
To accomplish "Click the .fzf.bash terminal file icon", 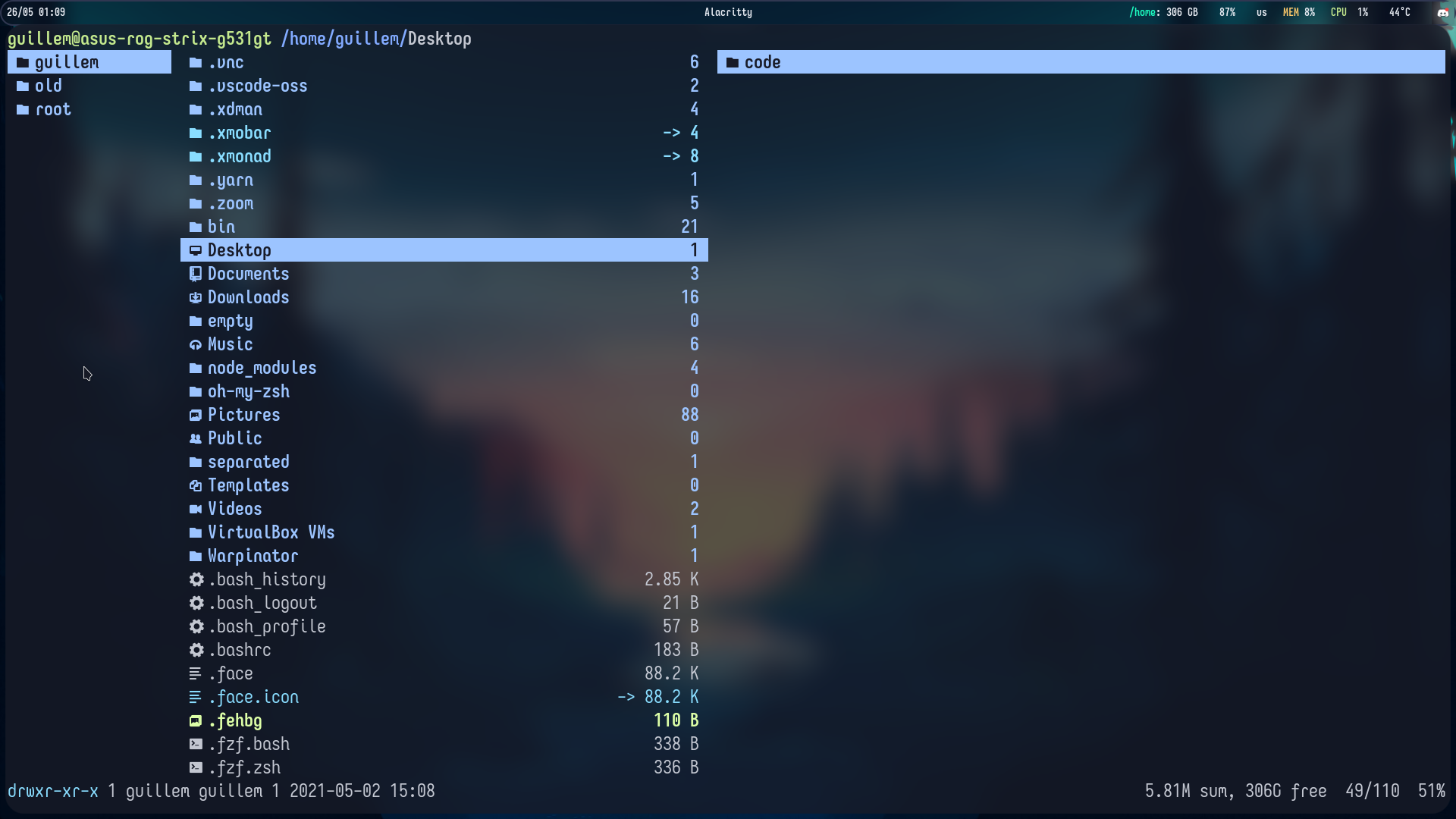I will coord(196,745).
